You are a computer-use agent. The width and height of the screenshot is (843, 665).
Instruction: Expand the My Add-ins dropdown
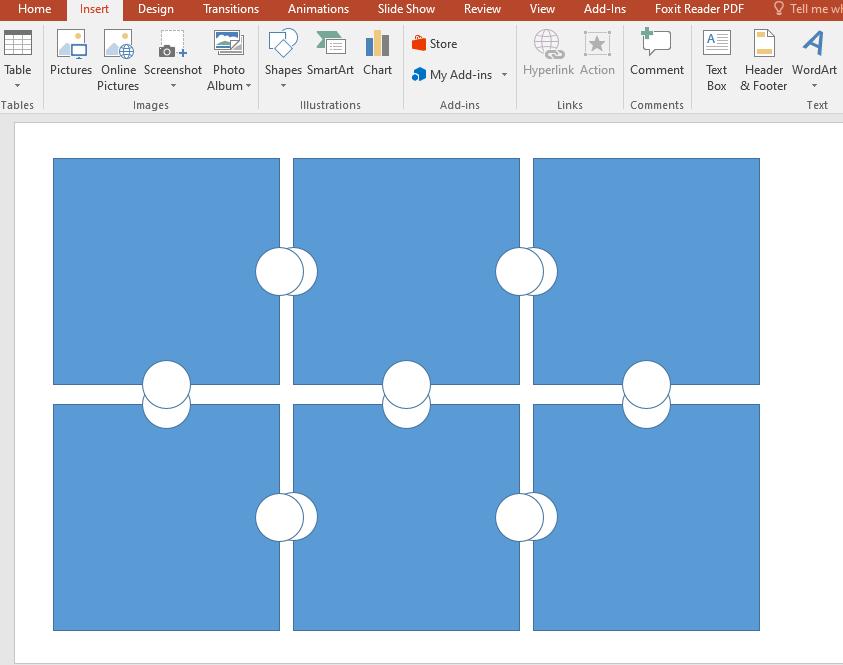504,74
